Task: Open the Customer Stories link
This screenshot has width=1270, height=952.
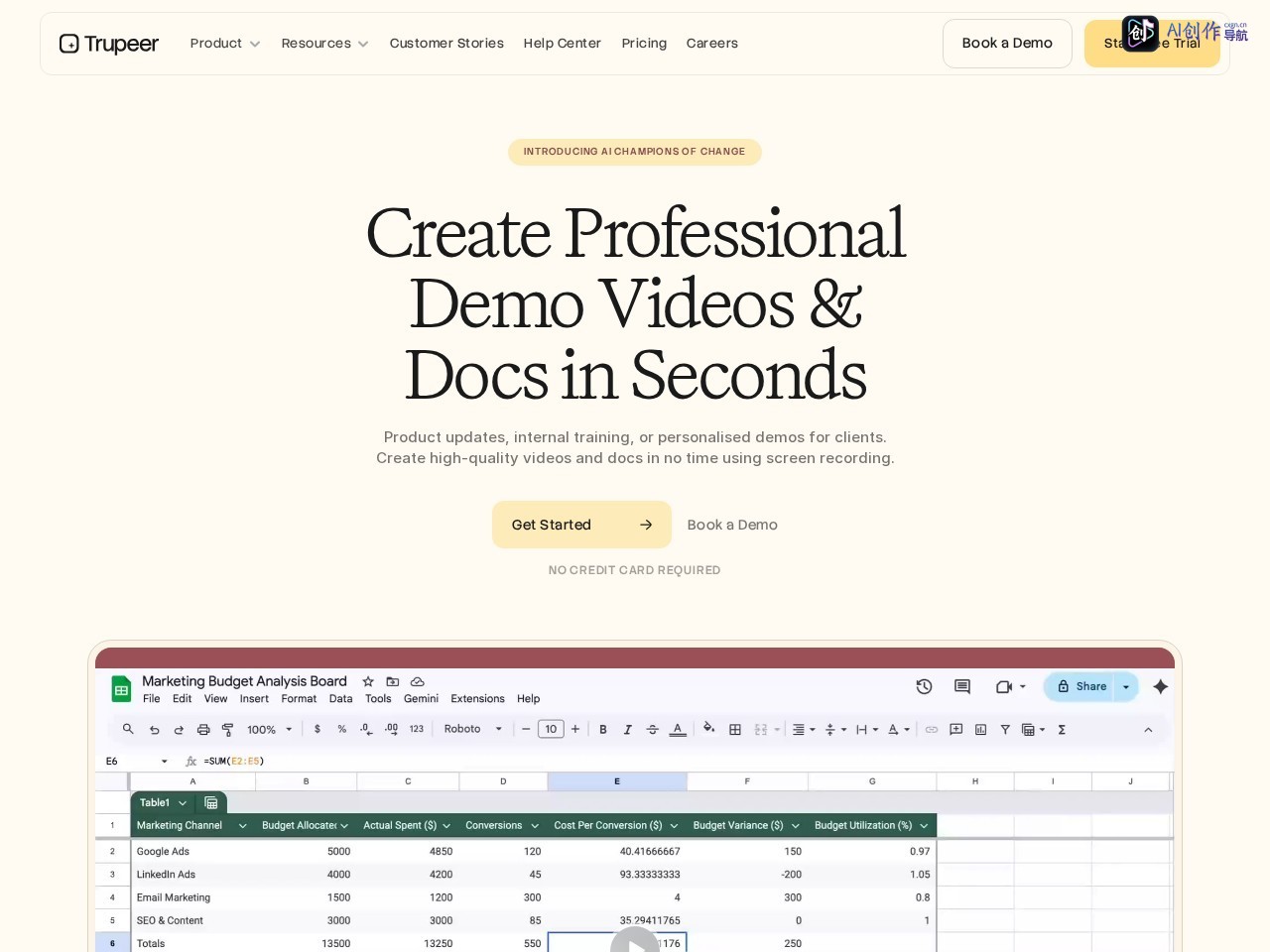Action: point(446,44)
